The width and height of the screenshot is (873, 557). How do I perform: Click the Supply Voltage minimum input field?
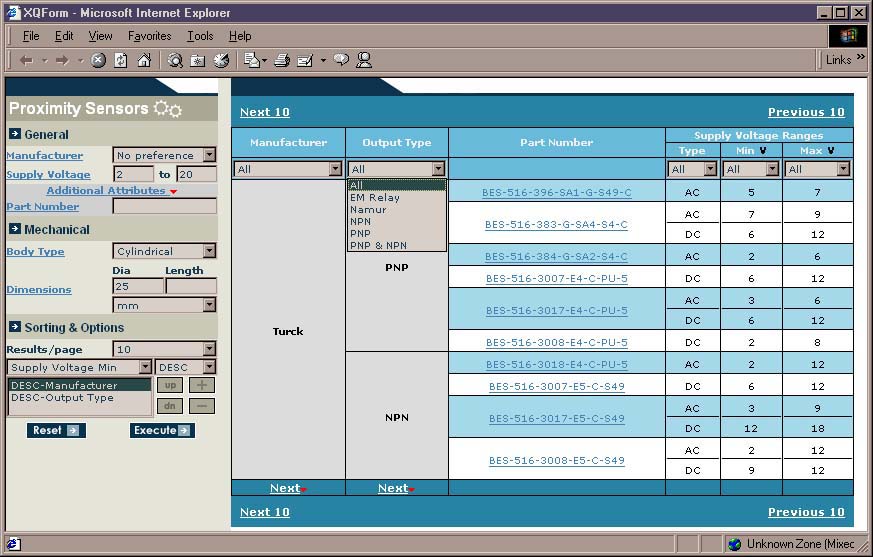point(134,174)
